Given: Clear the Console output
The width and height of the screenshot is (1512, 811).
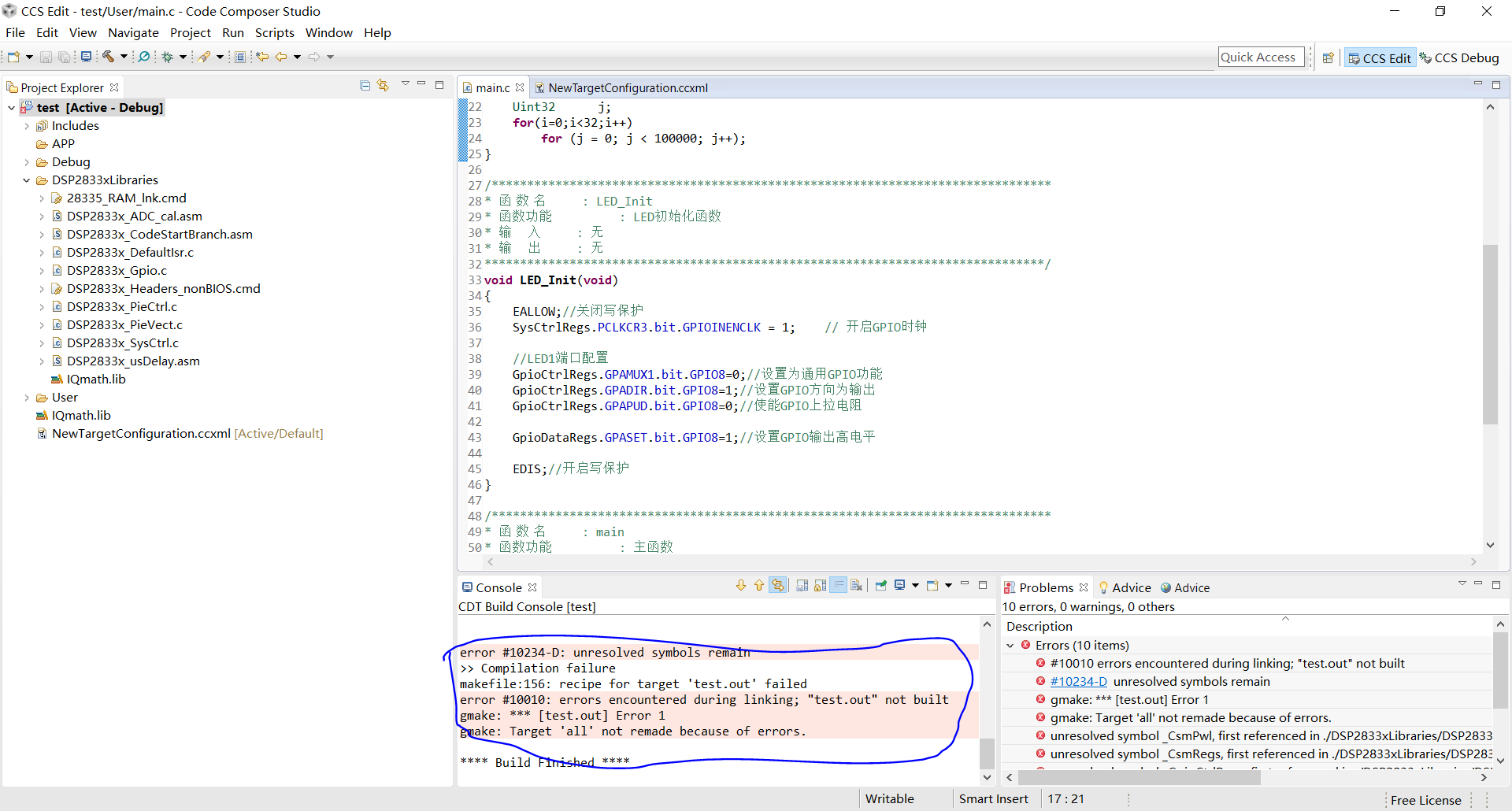Looking at the screenshot, I should [x=857, y=585].
